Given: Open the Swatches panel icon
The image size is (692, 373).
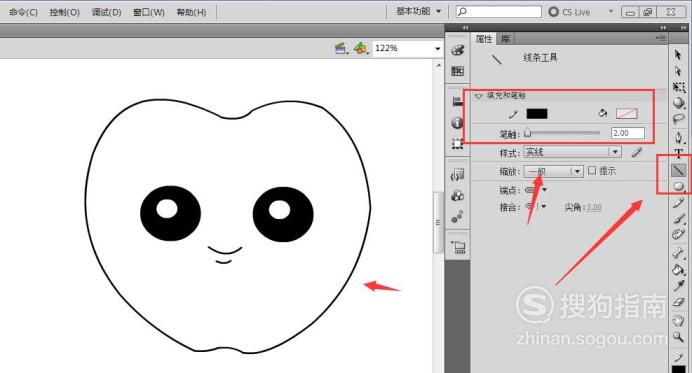Looking at the screenshot, I should coord(458,71).
